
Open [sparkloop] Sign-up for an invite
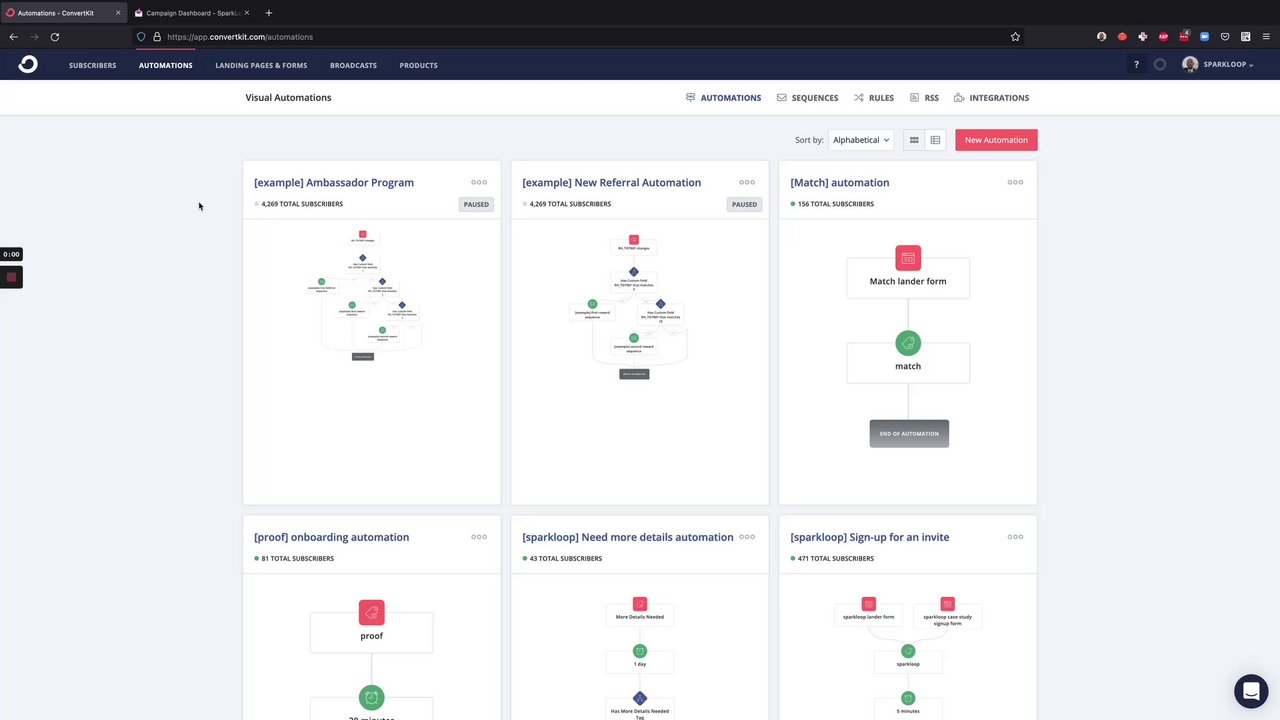point(870,537)
